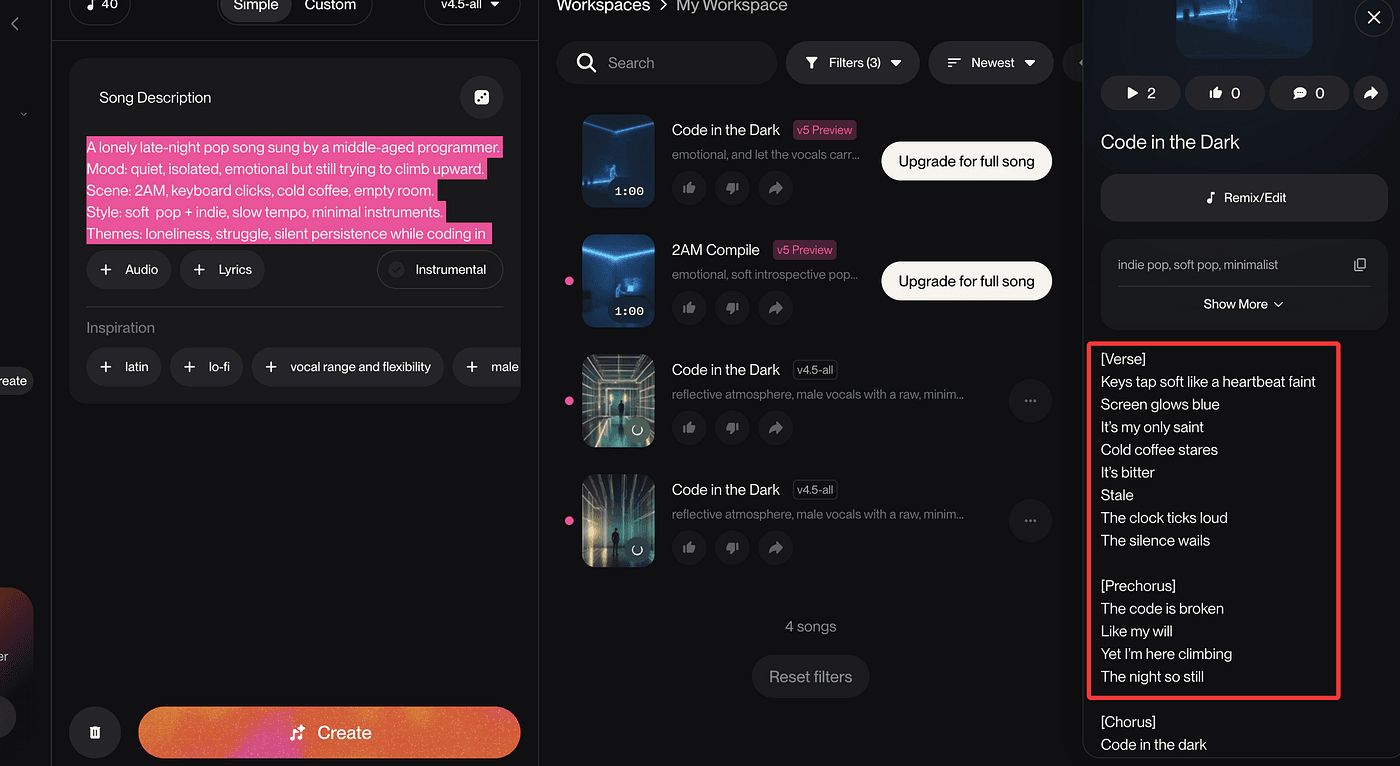Like the 2AM Compile song

689,308
